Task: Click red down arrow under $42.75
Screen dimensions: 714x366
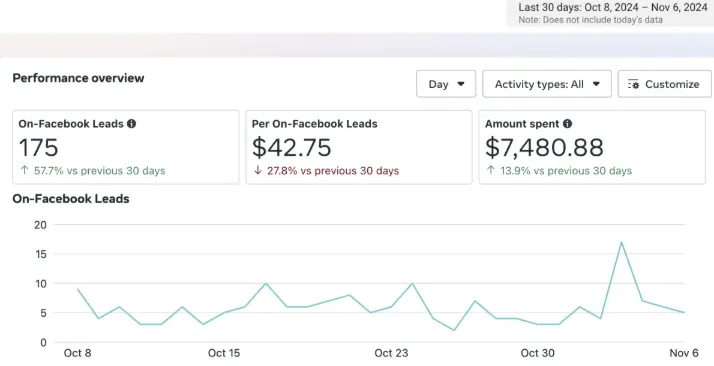Action: click(258, 170)
